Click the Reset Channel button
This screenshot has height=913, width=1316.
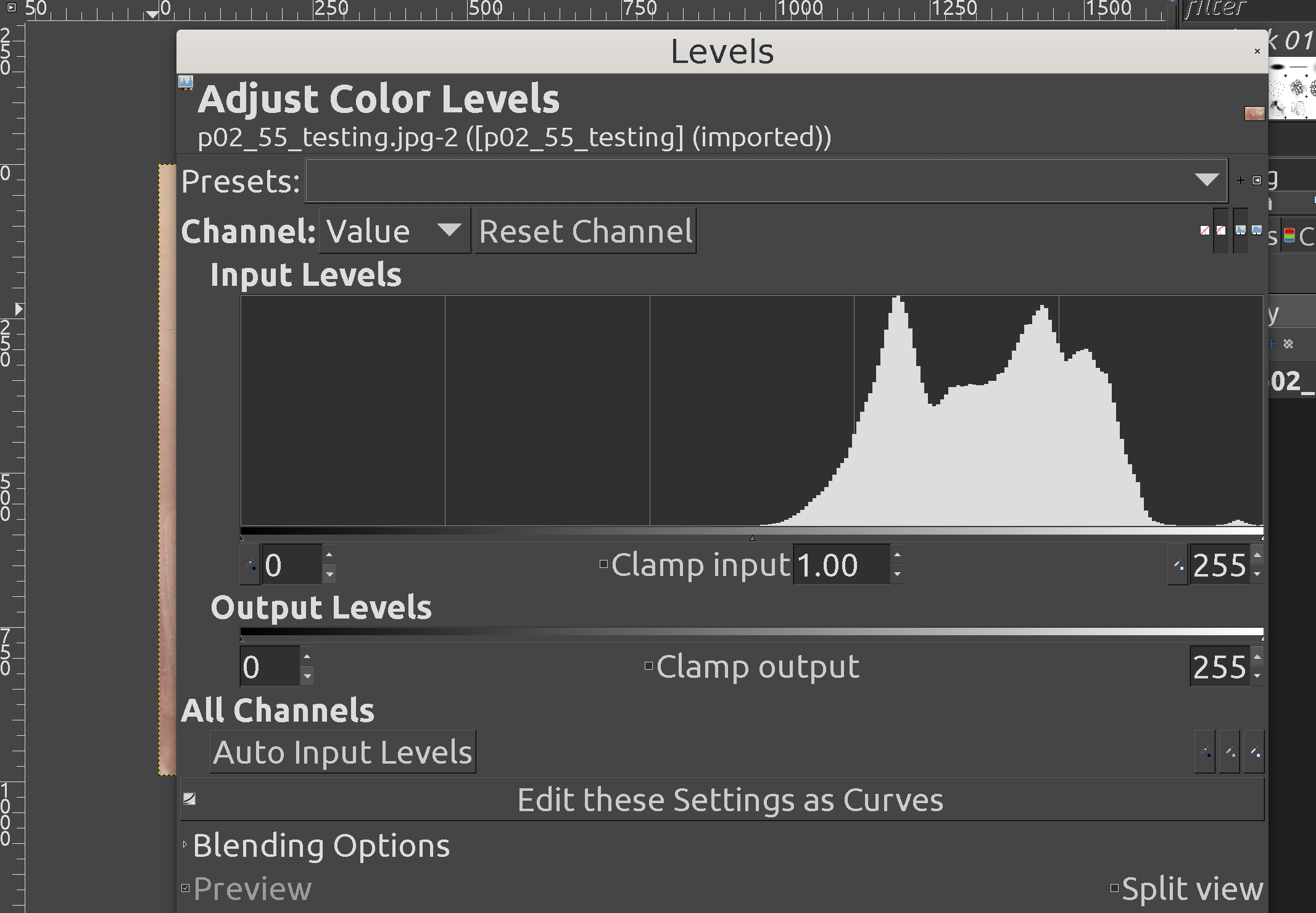(x=586, y=231)
